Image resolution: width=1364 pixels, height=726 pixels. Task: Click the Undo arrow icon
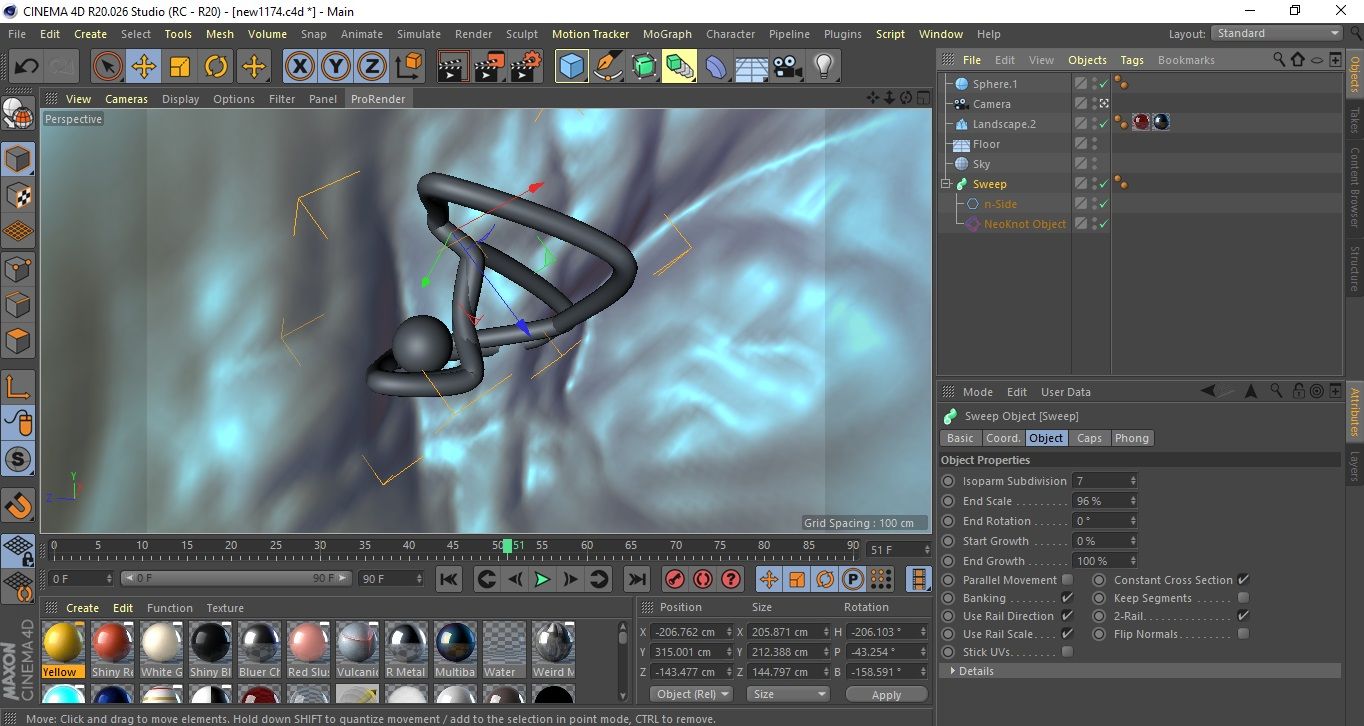tap(27, 67)
